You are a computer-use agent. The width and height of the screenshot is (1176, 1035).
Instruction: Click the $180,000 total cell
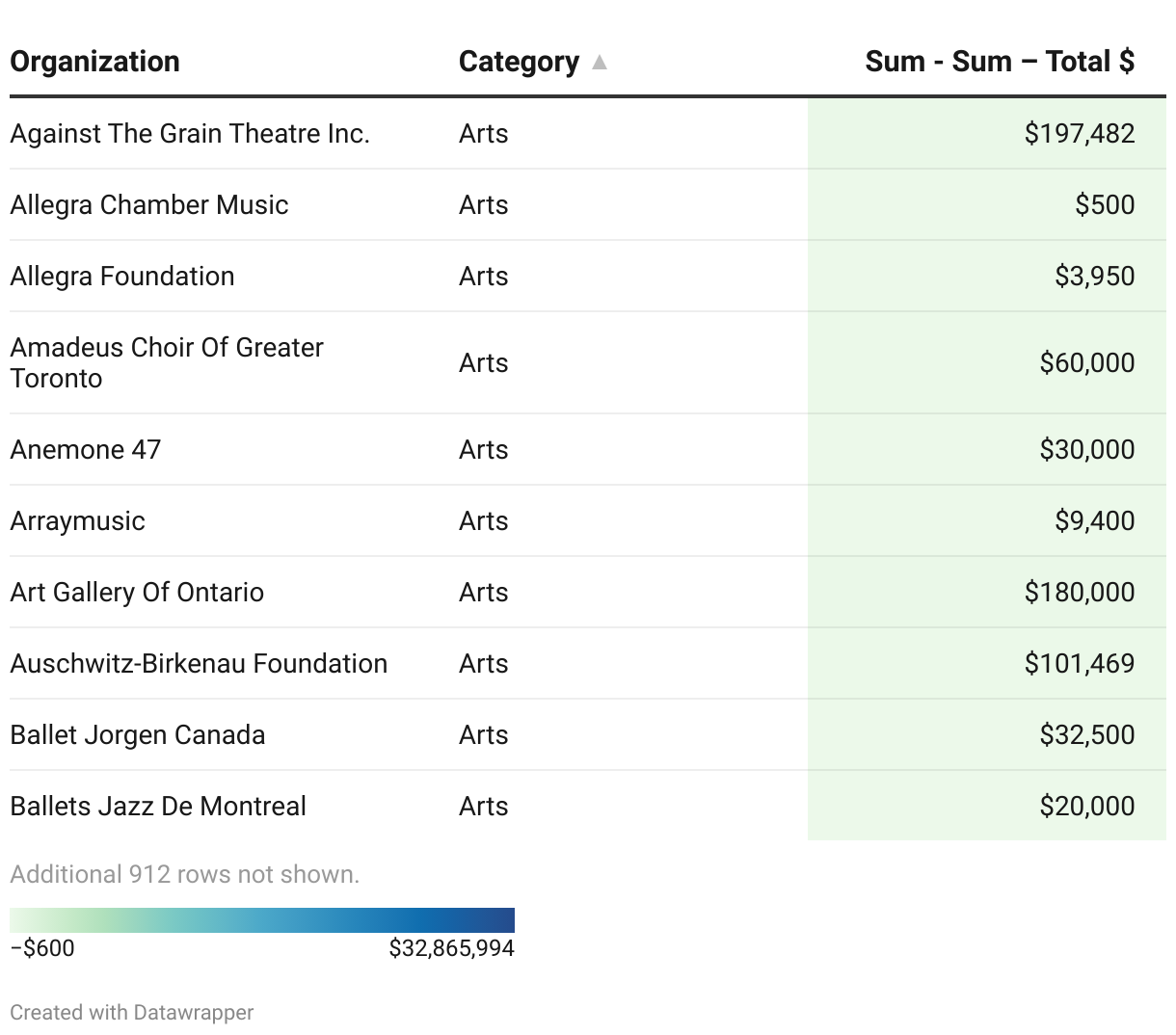[x=1079, y=592]
